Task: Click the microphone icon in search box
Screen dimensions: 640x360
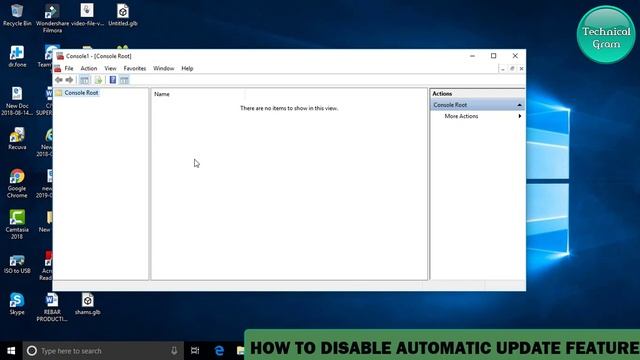Action: coord(174,351)
